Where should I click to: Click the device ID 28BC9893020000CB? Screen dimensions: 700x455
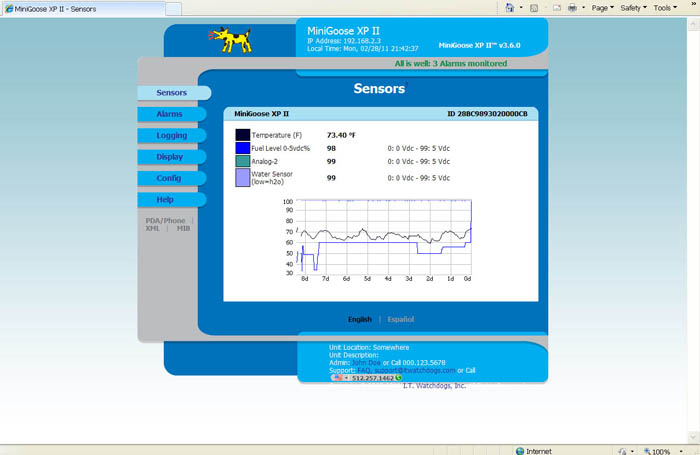488,114
